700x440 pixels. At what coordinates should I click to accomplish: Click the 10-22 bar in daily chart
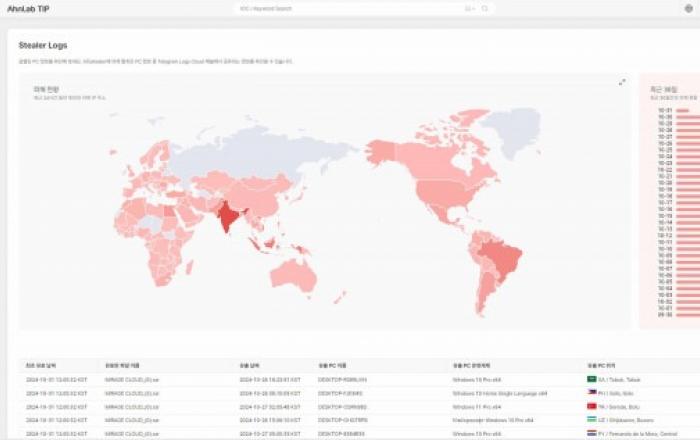pos(685,169)
